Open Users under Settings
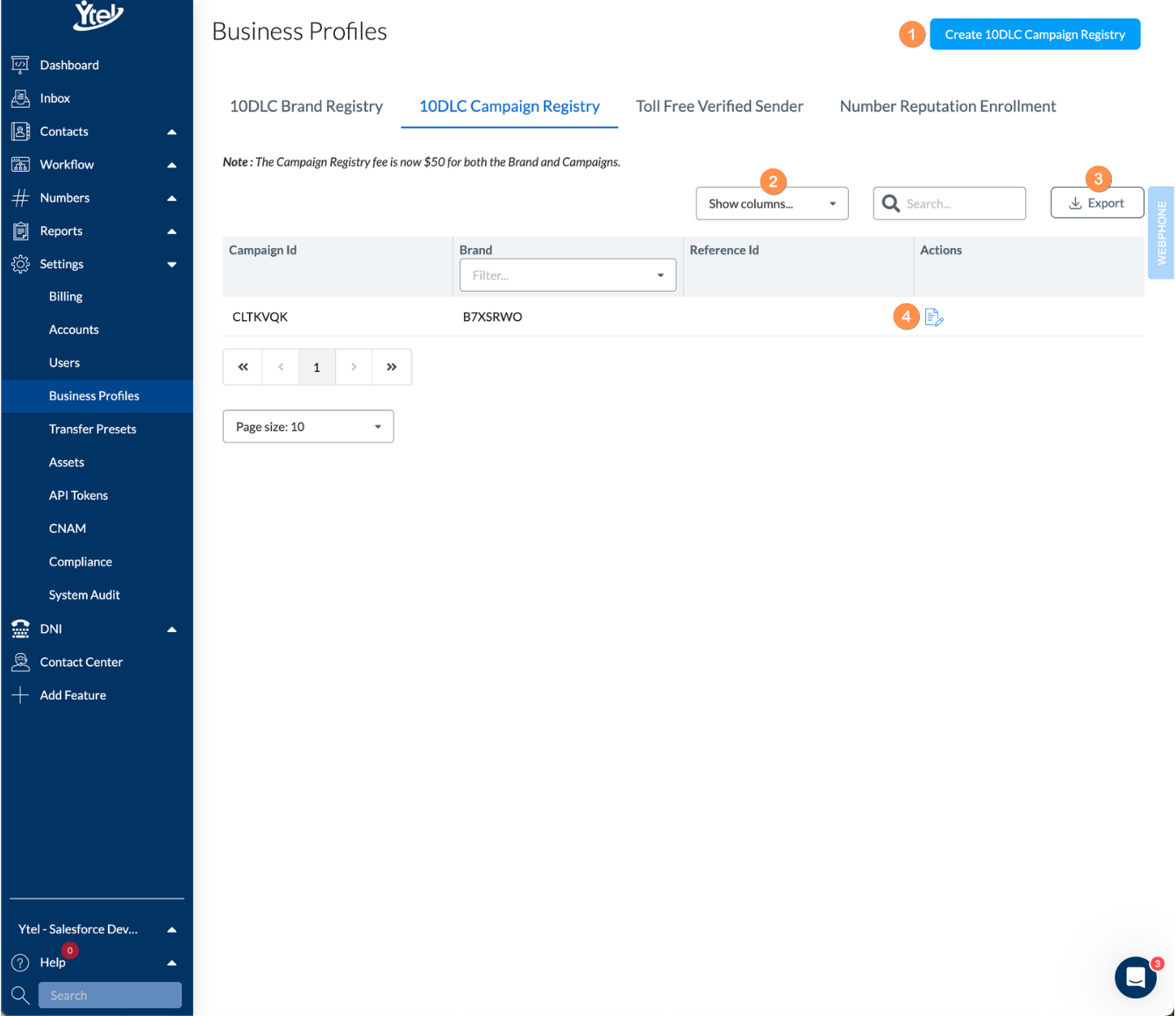The image size is (1176, 1016). [x=64, y=363]
